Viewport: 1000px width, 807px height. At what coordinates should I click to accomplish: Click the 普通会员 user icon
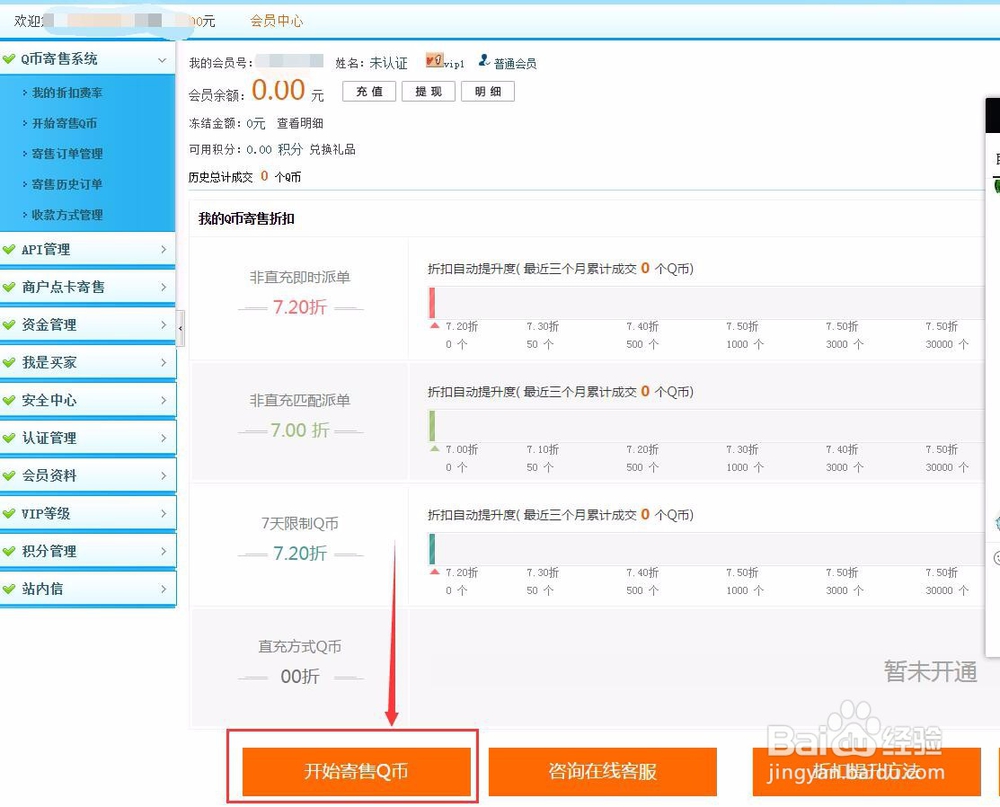pos(484,61)
